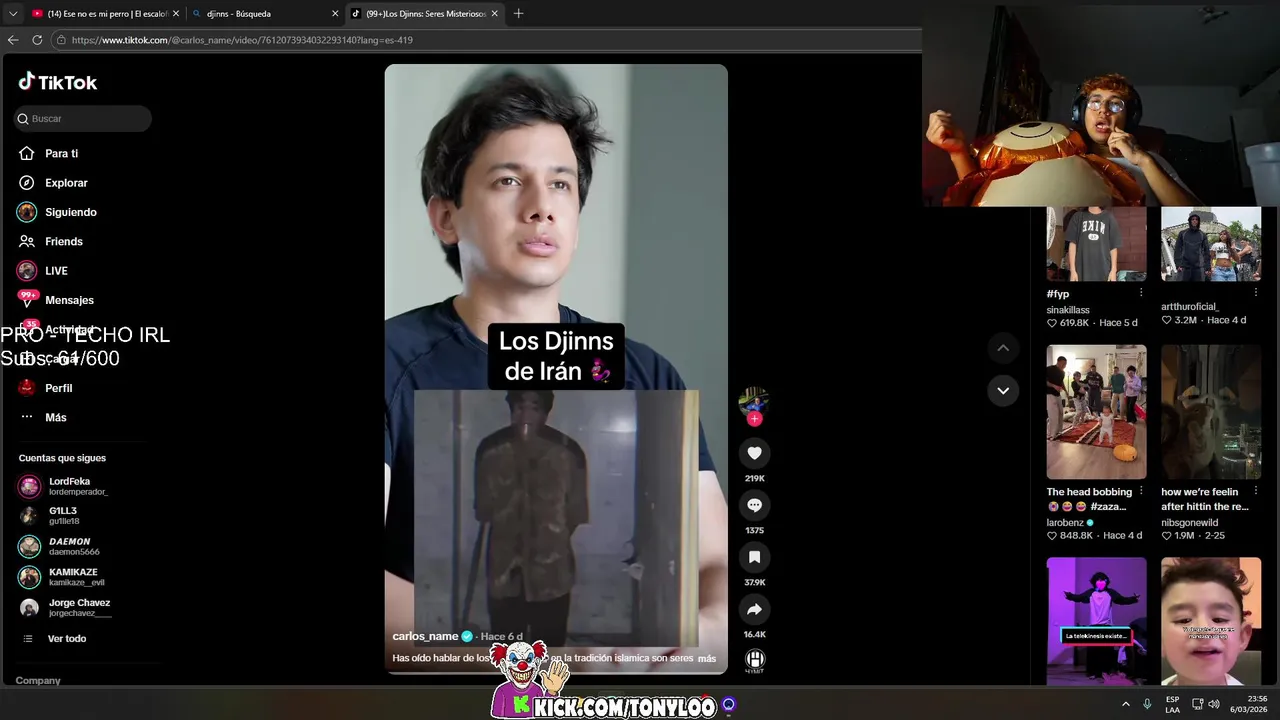Image resolution: width=1280 pixels, height=720 pixels.
Task: Like the video with heart icon
Action: 754,453
